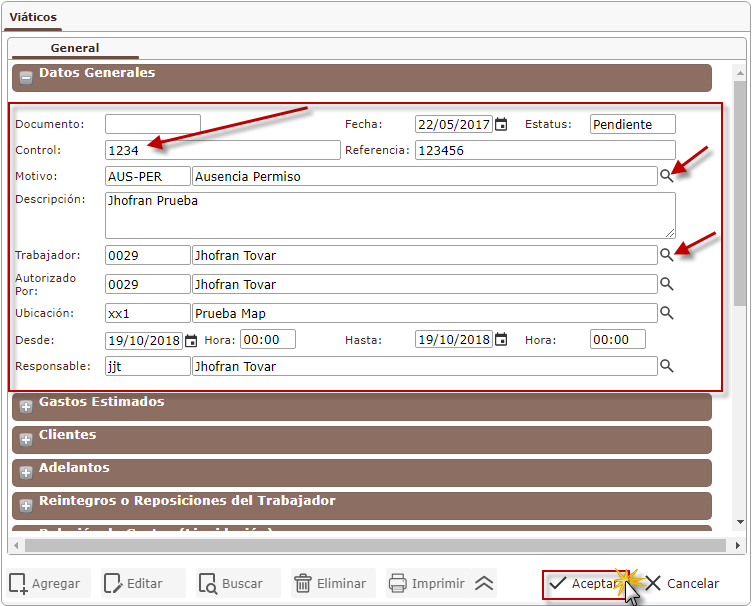Click the search icon next to Autorizado Por

(x=666, y=284)
